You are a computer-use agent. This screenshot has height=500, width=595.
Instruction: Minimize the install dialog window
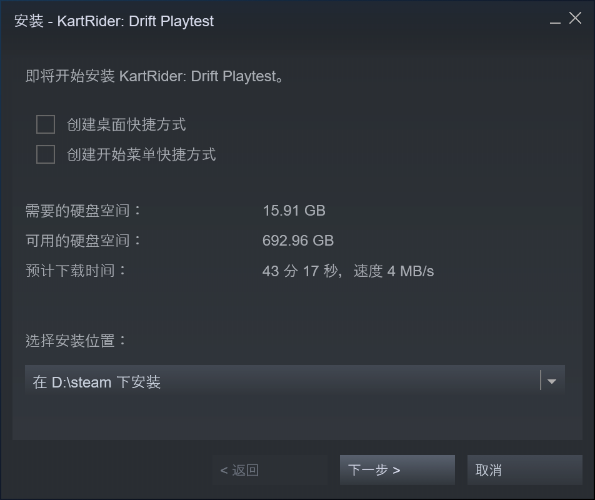pos(555,19)
